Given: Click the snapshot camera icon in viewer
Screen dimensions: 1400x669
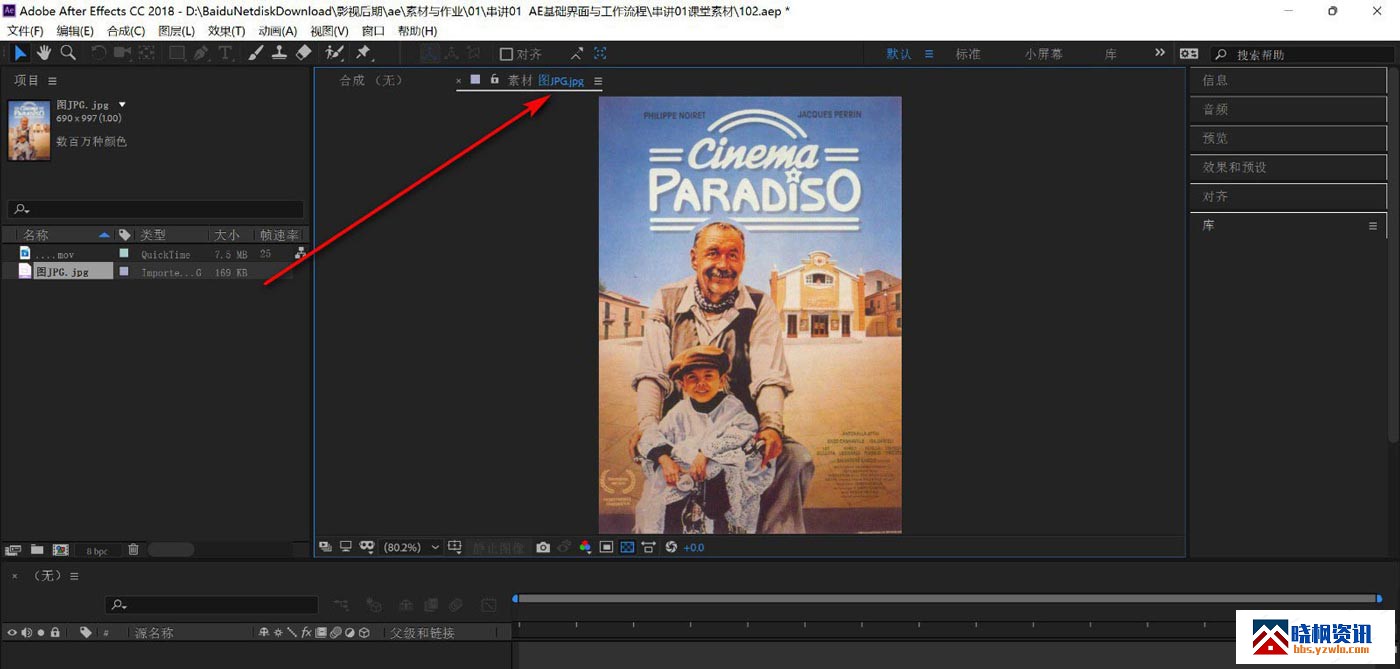Looking at the screenshot, I should (x=543, y=547).
